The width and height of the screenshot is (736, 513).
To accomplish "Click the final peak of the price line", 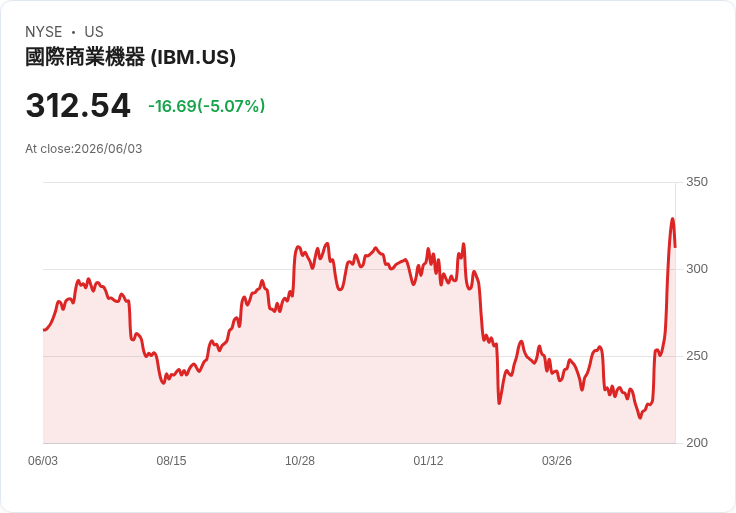I will point(672,219).
